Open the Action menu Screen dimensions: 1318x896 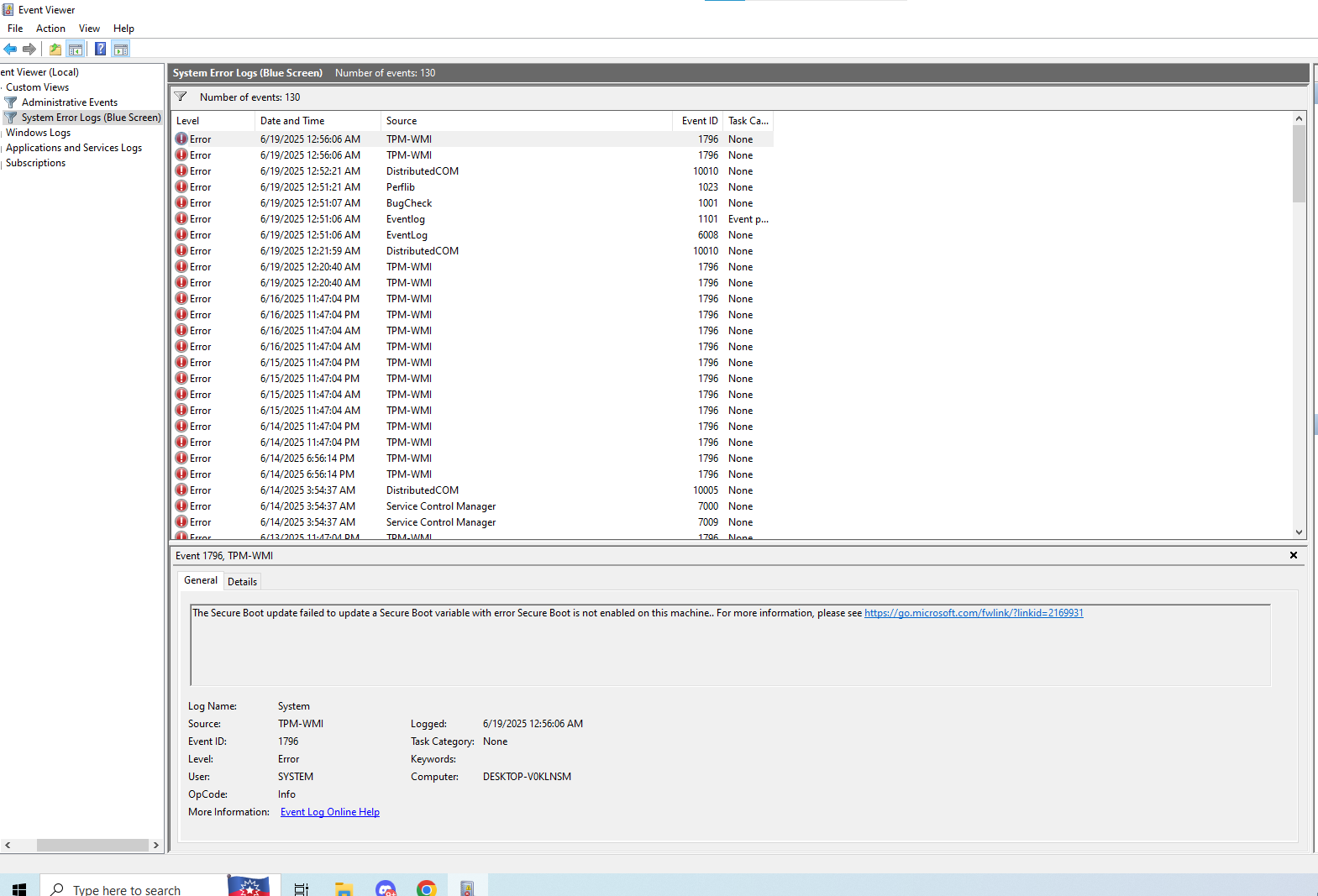click(x=50, y=29)
